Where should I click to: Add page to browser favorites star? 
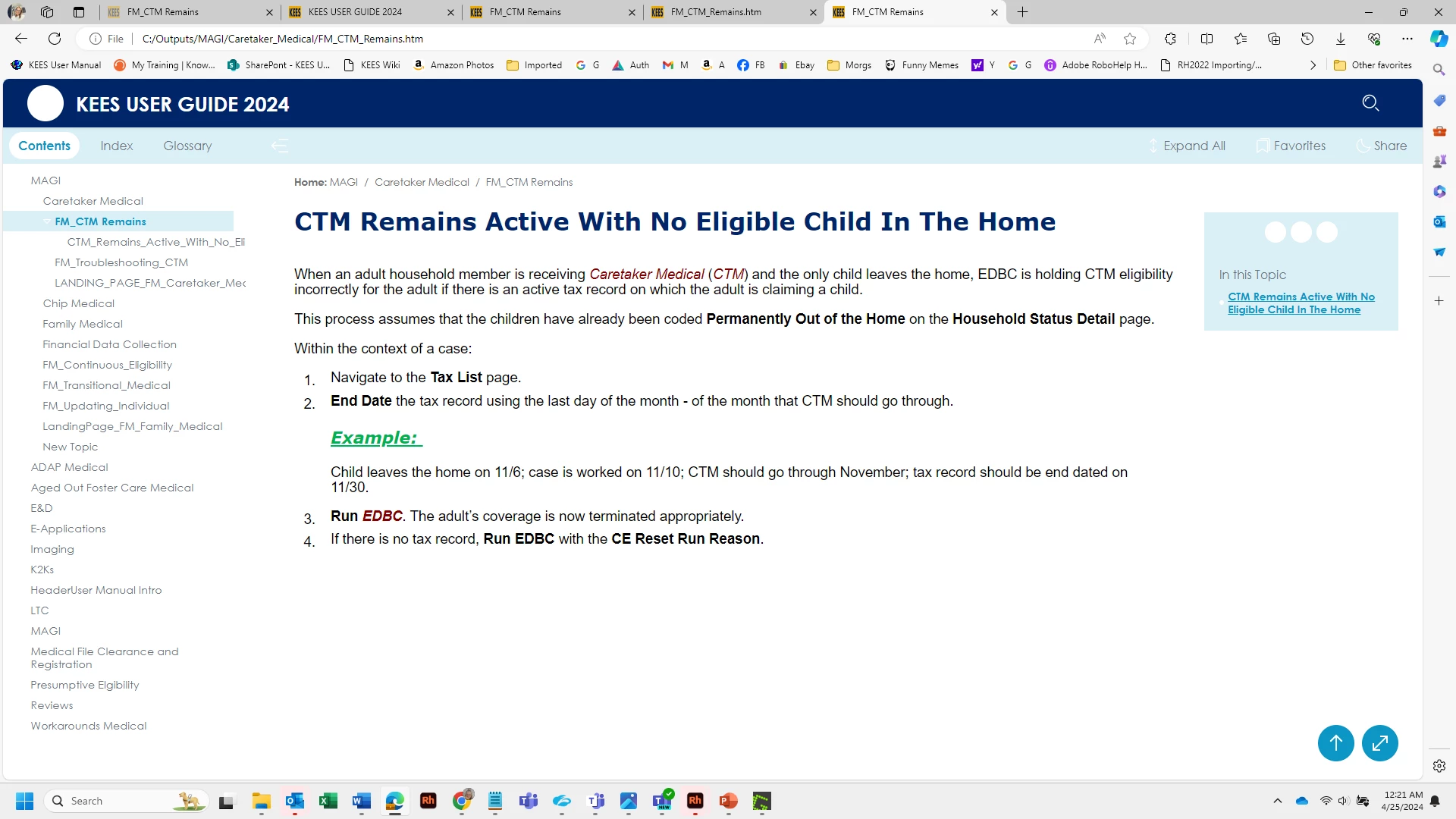(1130, 39)
